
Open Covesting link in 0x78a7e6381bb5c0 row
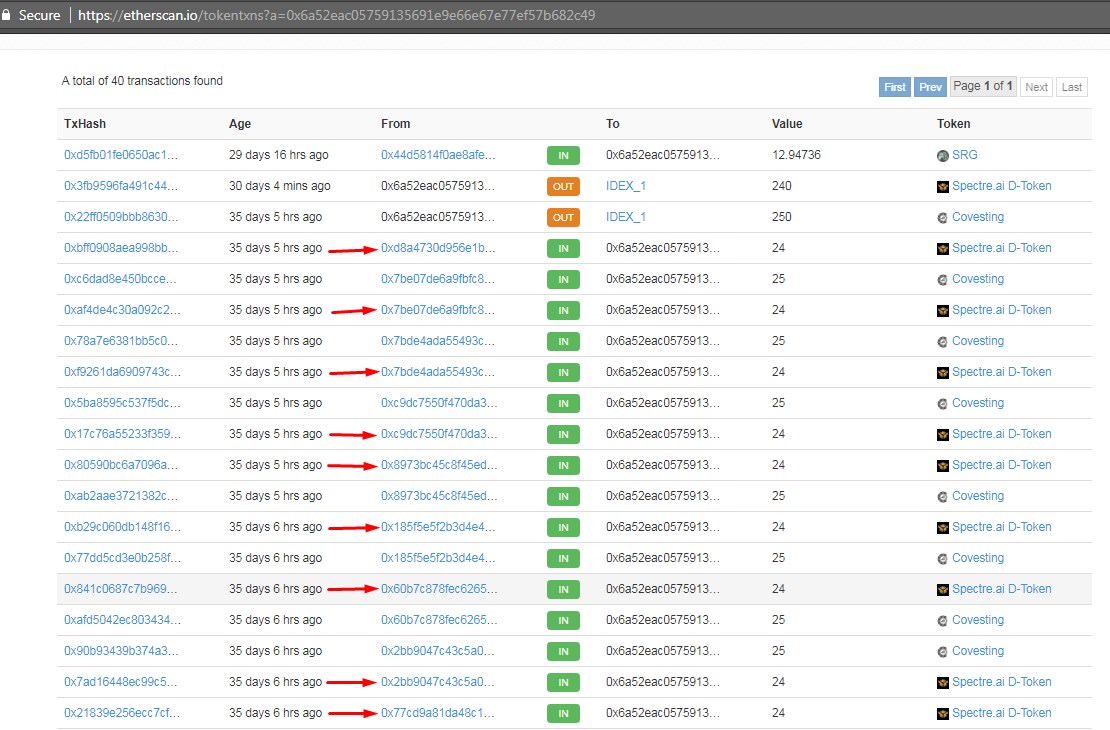click(x=978, y=341)
